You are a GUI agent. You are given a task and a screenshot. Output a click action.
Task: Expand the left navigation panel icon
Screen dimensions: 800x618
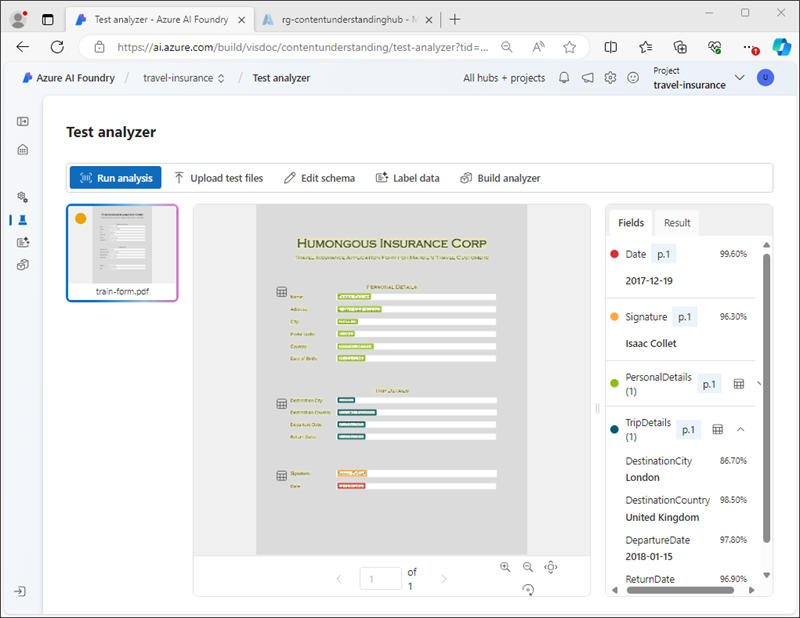22,121
